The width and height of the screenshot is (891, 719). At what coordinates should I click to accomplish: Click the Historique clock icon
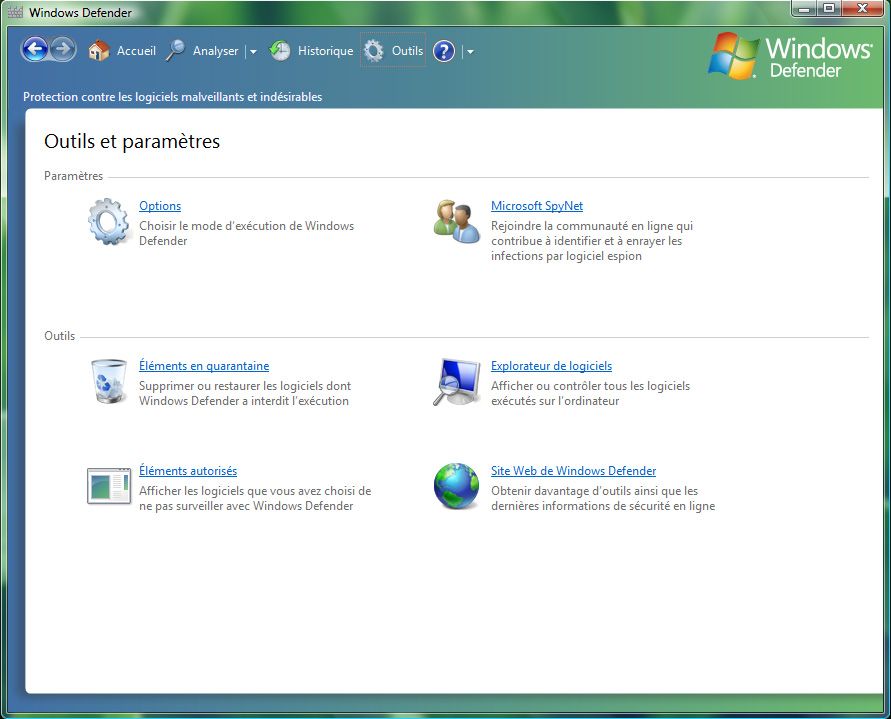point(280,51)
